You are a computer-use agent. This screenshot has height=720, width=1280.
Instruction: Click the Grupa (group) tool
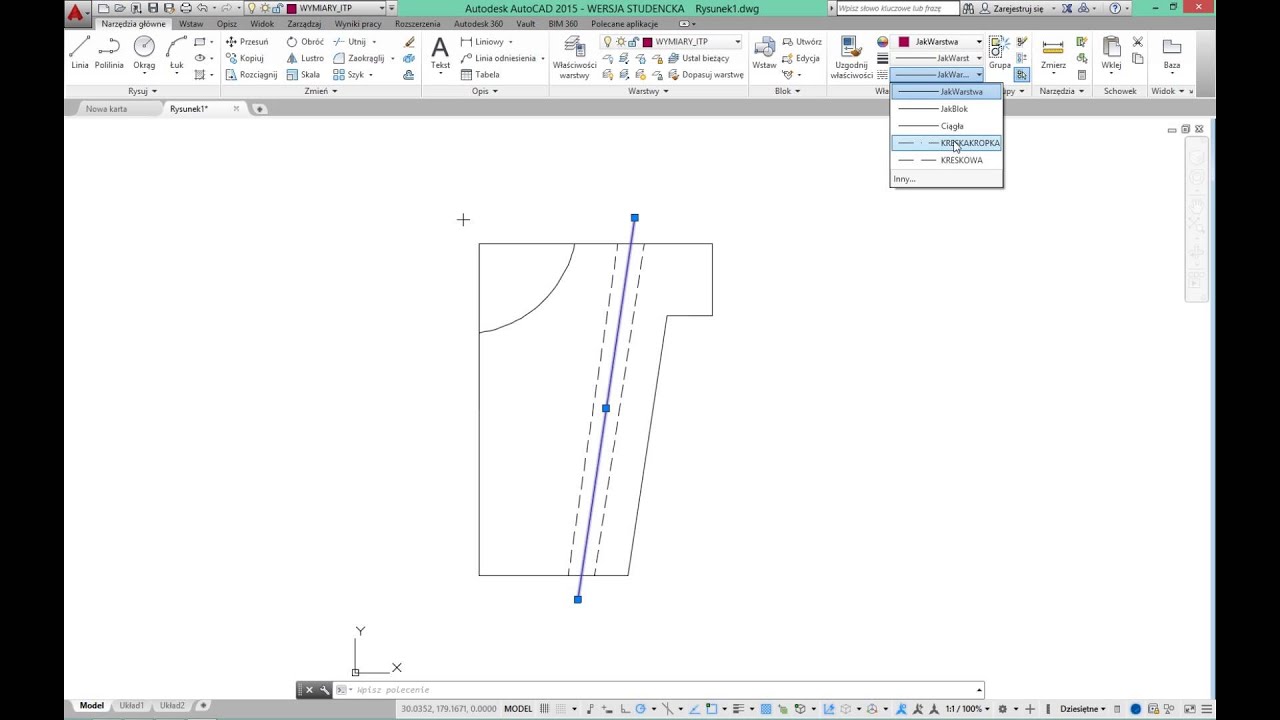tap(1000, 52)
